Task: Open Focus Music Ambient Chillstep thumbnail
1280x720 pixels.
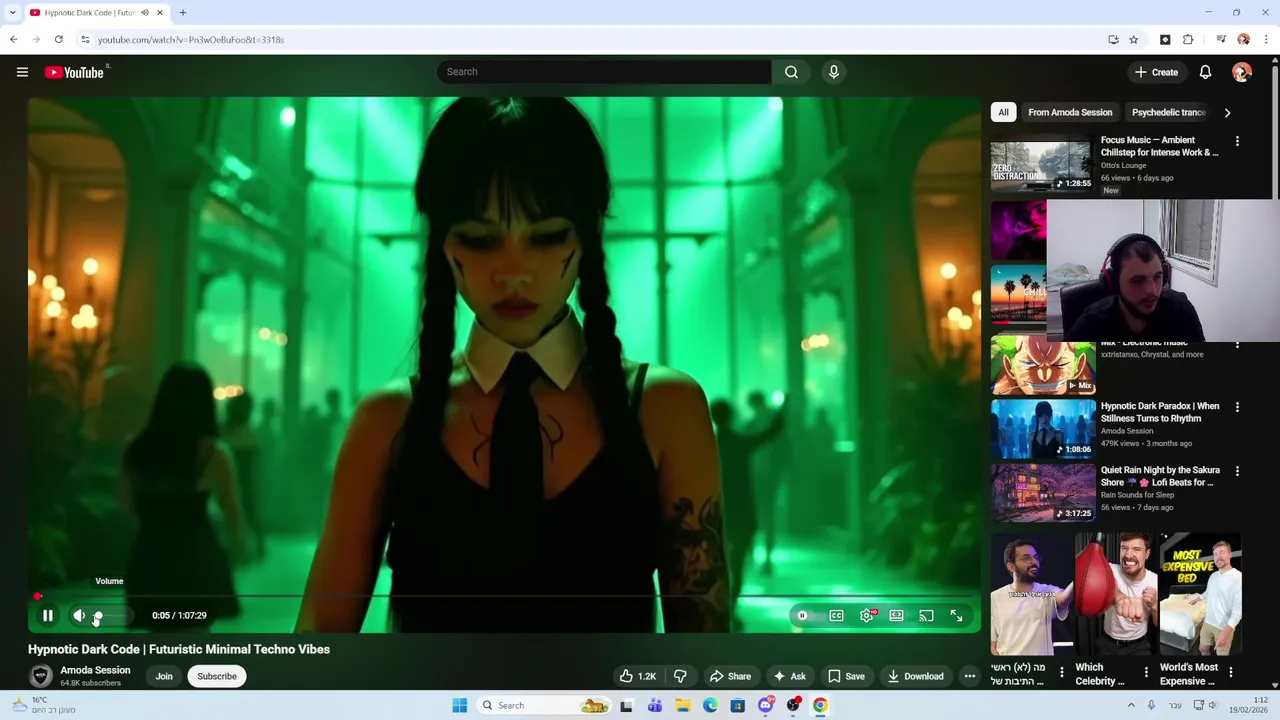Action: (x=1043, y=163)
